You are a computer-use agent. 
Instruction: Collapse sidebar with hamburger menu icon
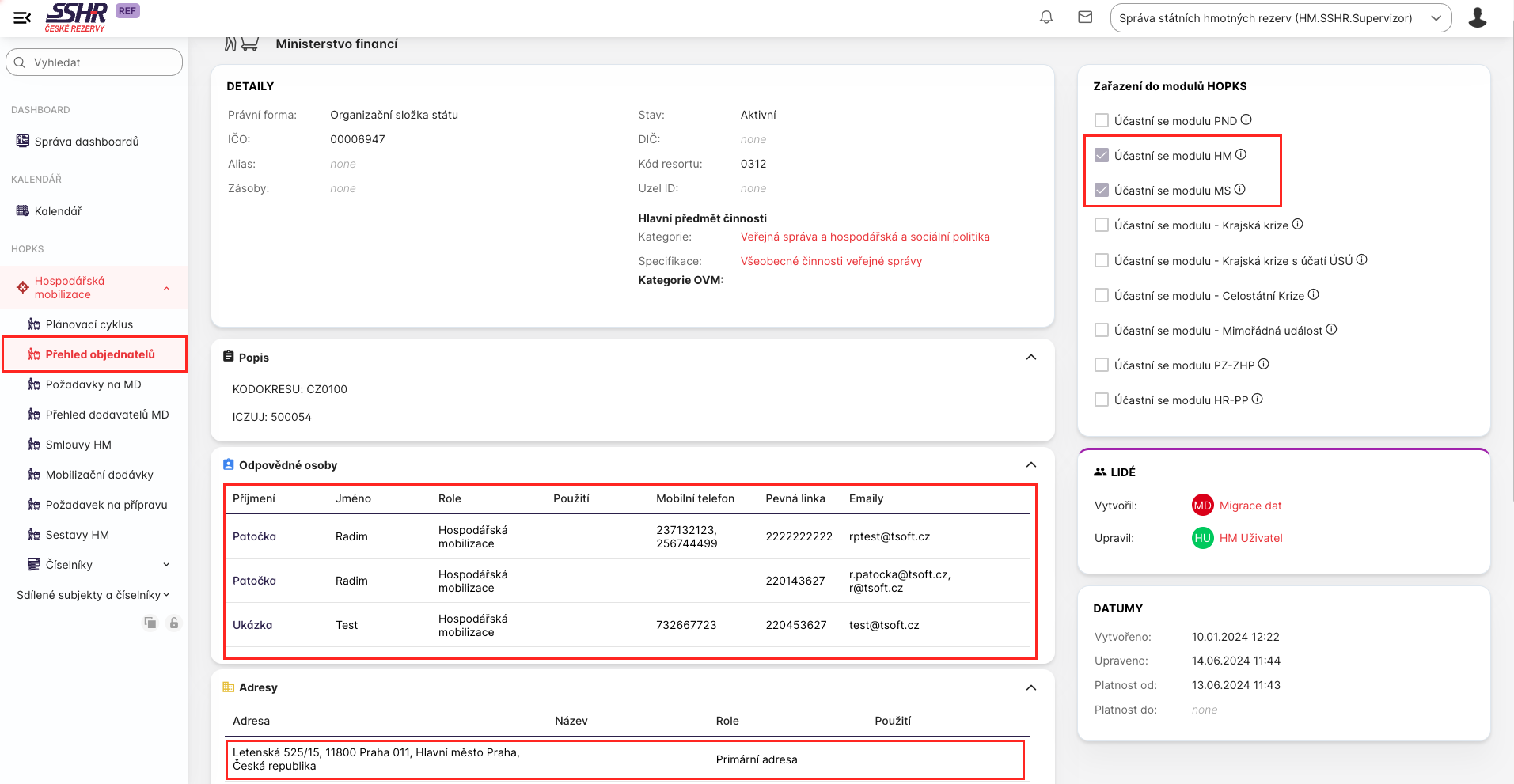click(x=22, y=17)
